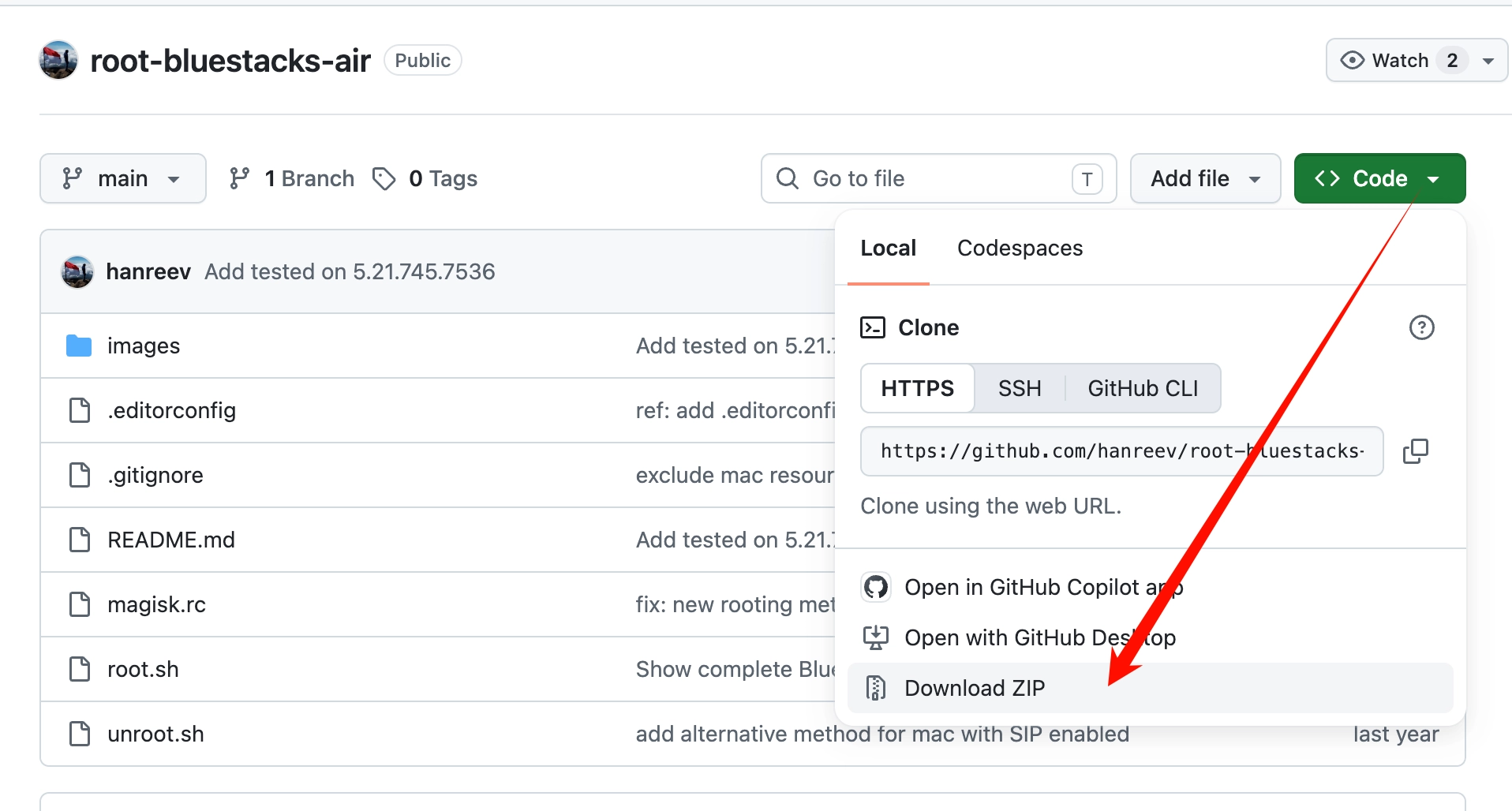Click the .editorconfig file icon
The width and height of the screenshot is (1512, 811).
pos(80,410)
